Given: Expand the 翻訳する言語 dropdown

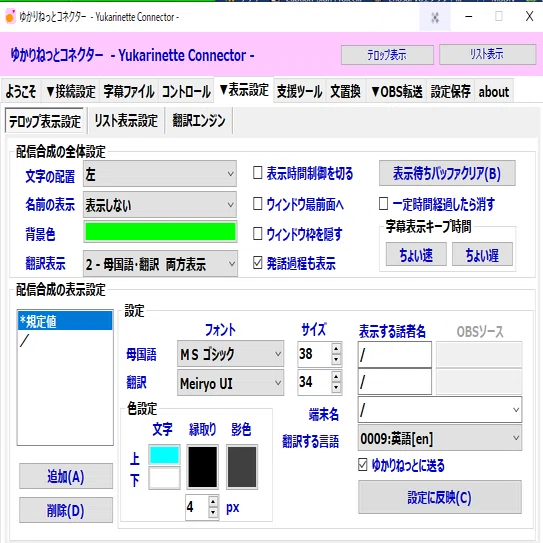Looking at the screenshot, I should pyautogui.click(x=440, y=438).
